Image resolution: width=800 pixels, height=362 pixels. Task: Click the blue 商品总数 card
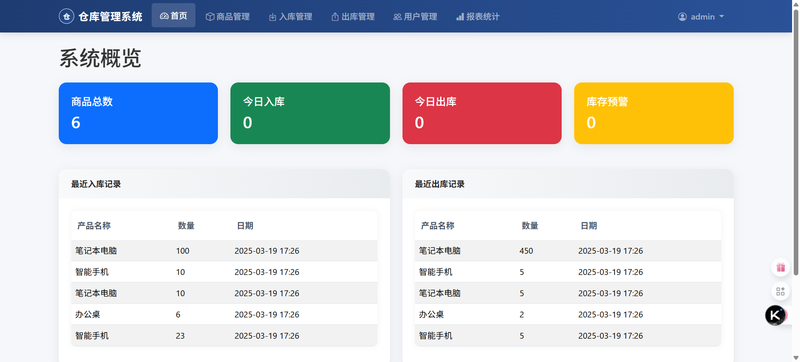click(x=138, y=113)
